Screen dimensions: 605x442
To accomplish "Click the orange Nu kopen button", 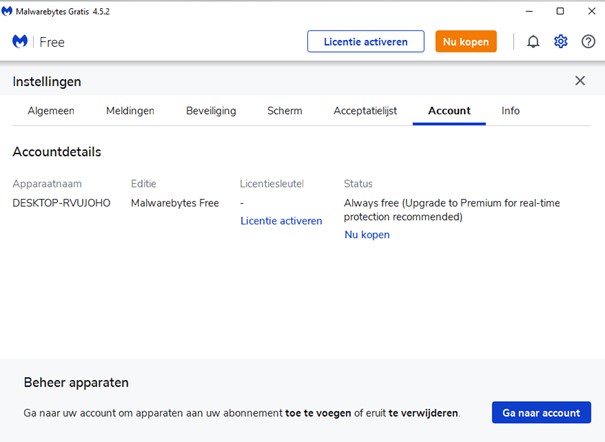I will point(465,42).
